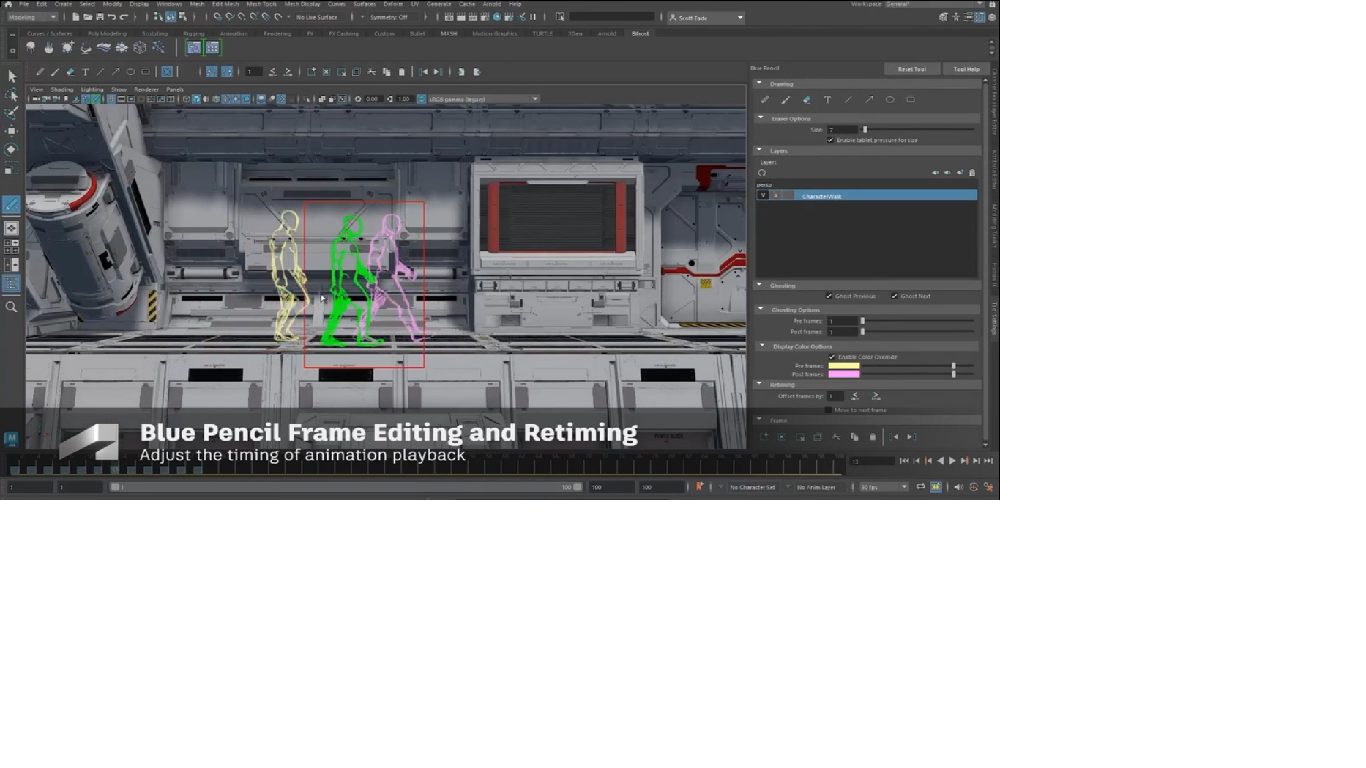Image resolution: width=1366 pixels, height=768 pixels.
Task: Click the Reset Tool button
Action: pyautogui.click(x=911, y=69)
